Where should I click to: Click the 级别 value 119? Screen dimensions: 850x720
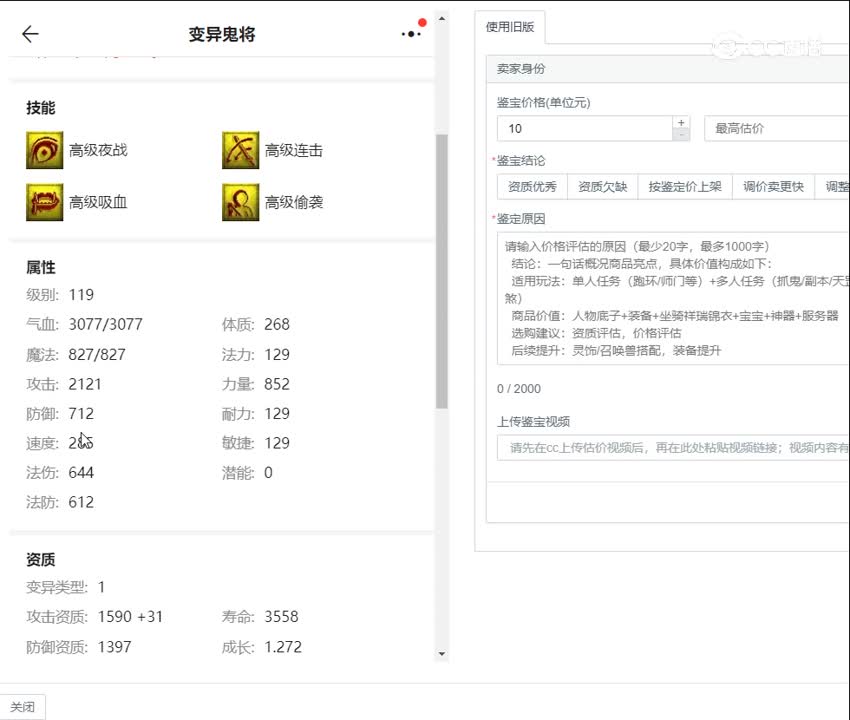81,295
